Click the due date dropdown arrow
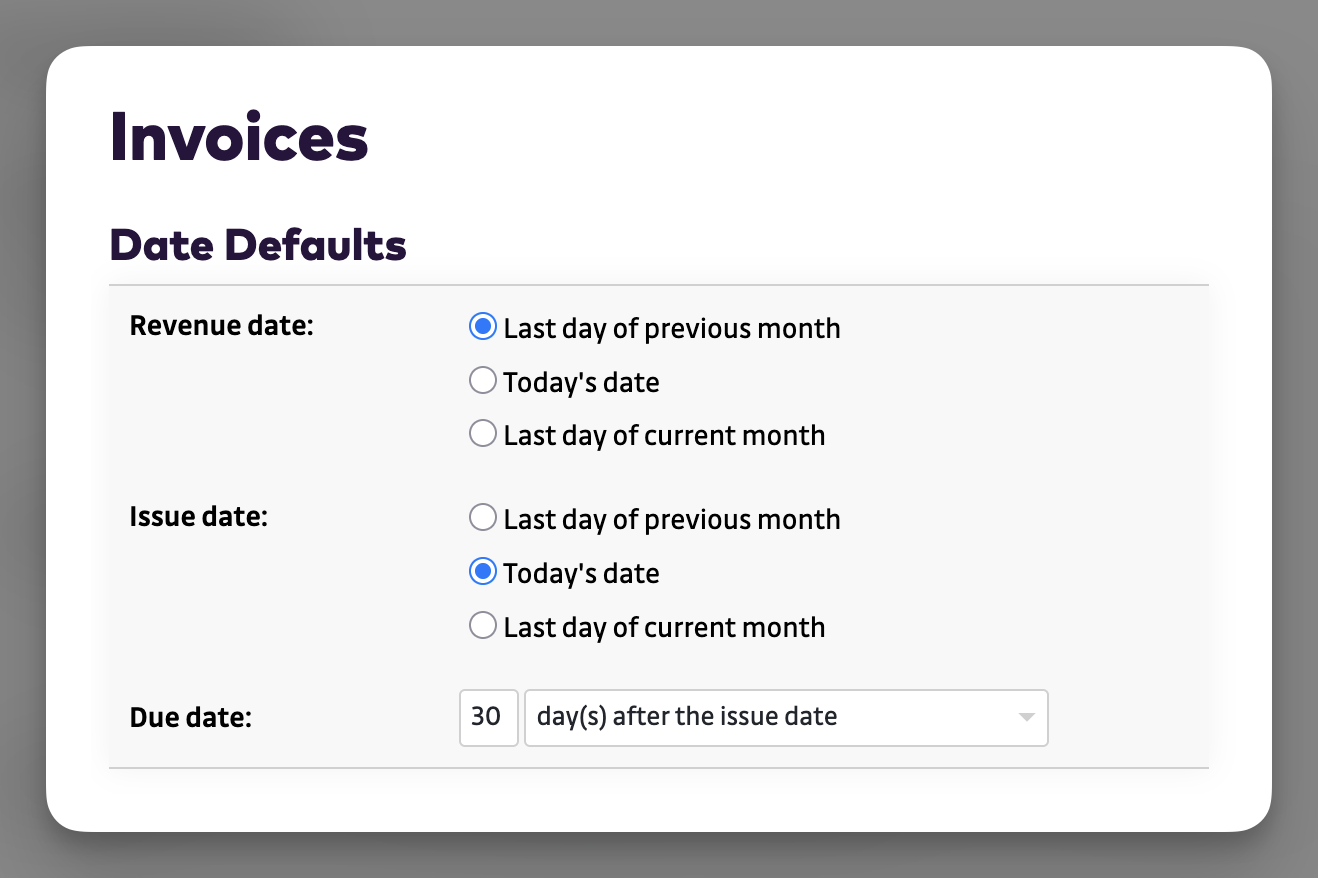The height and width of the screenshot is (878, 1318). (1025, 717)
